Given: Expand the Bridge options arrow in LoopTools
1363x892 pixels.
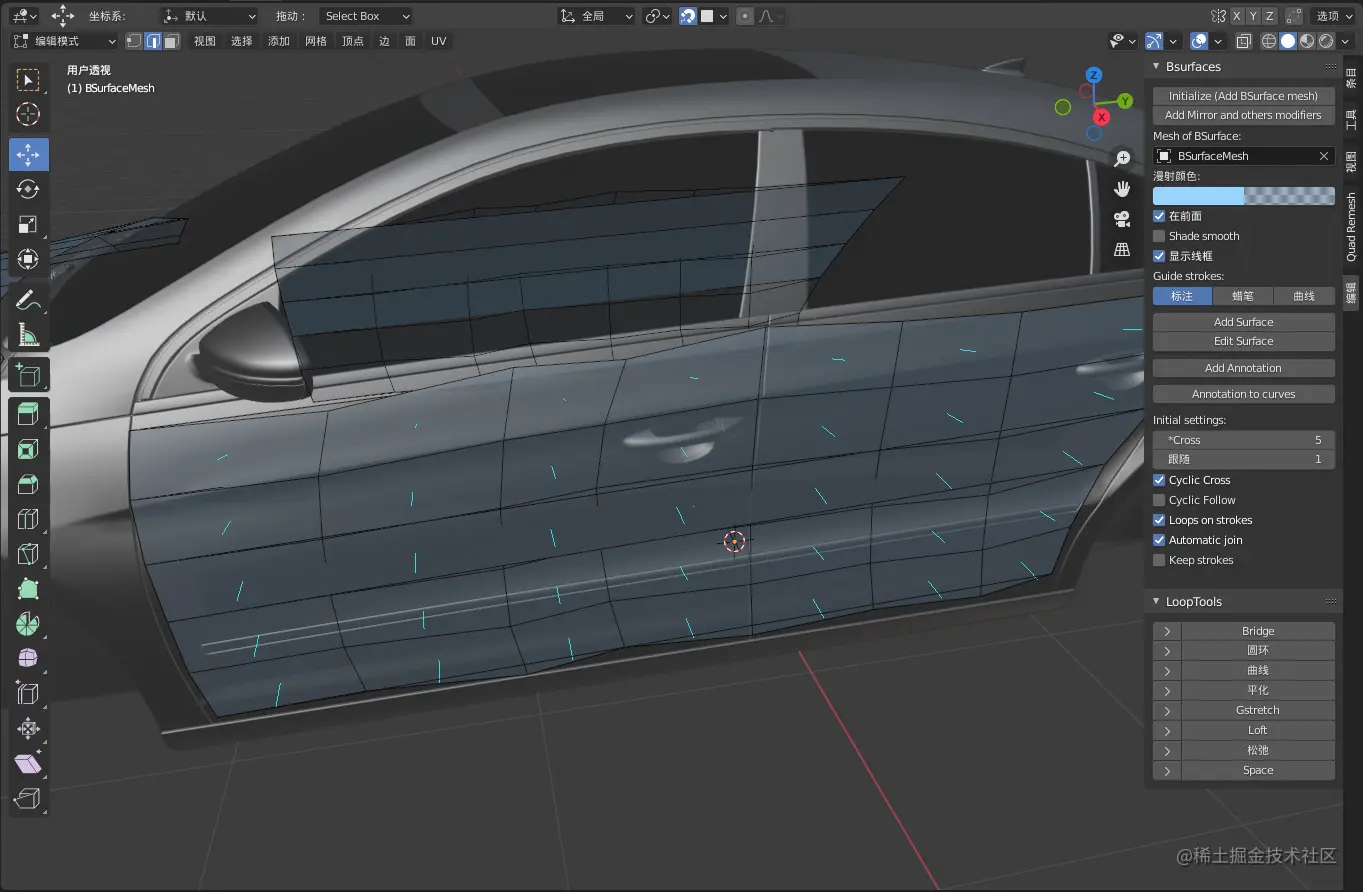Looking at the screenshot, I should (x=1166, y=631).
